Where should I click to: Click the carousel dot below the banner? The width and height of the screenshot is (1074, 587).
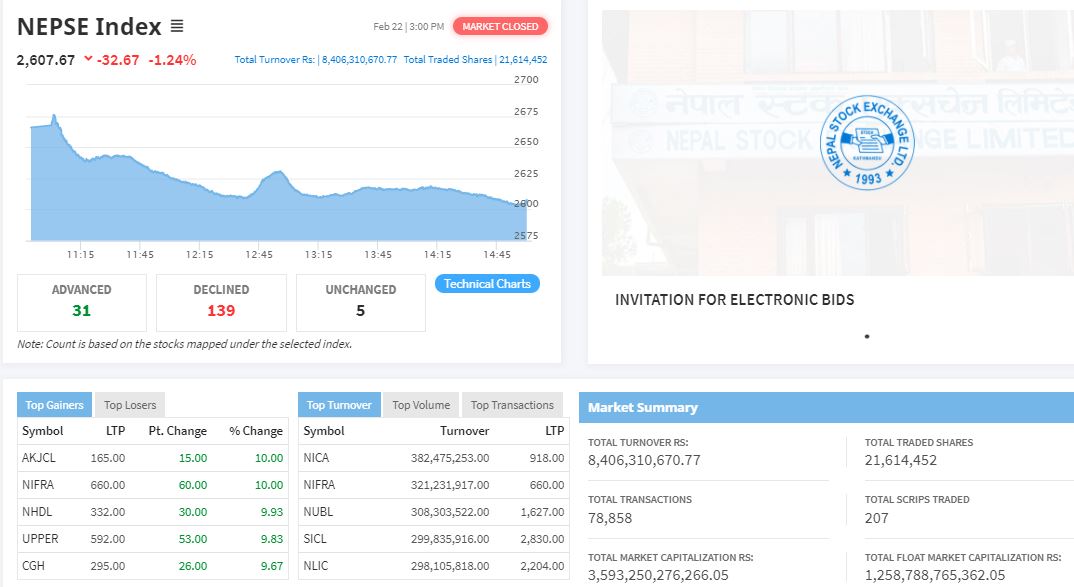pyautogui.click(x=867, y=336)
